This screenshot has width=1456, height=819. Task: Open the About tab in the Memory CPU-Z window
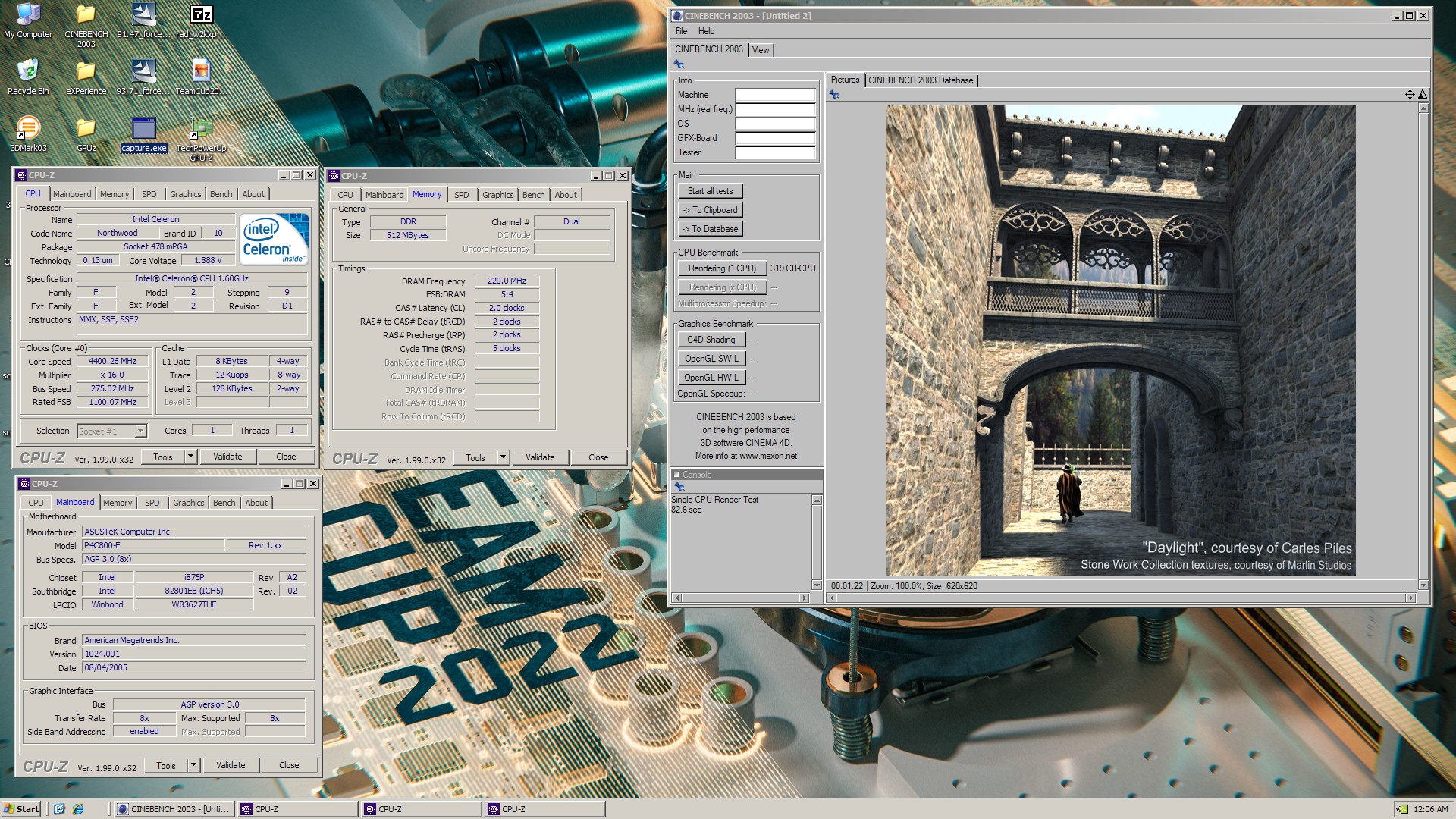tap(566, 195)
